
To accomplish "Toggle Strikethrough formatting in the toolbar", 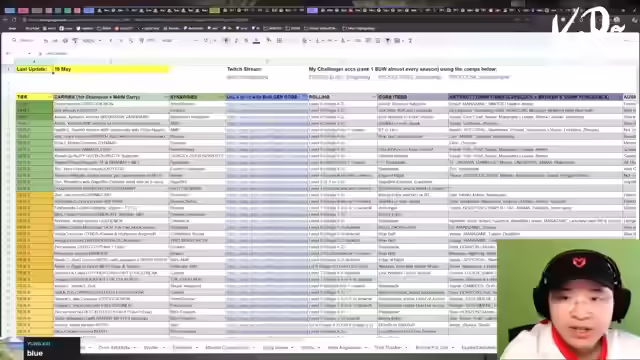I will [246, 41].
